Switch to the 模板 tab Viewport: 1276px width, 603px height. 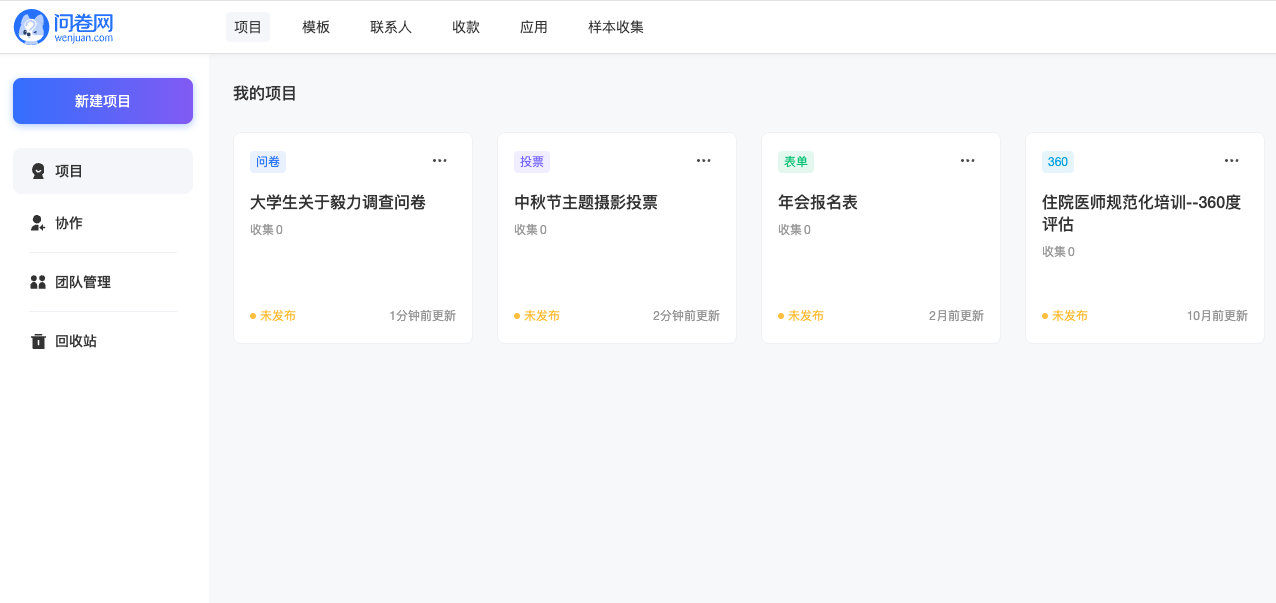(x=316, y=27)
